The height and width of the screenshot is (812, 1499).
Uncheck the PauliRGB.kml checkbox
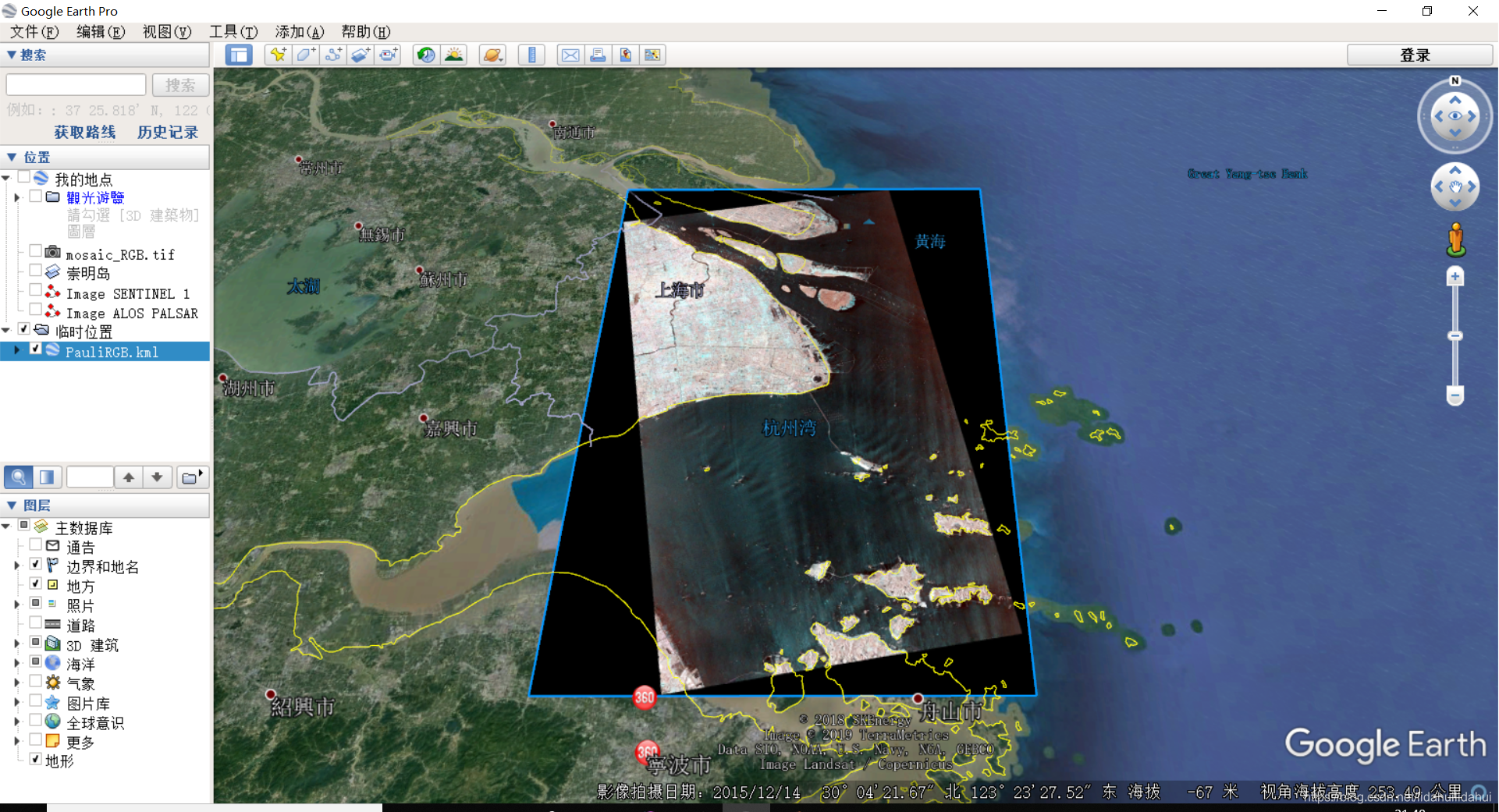coord(35,349)
